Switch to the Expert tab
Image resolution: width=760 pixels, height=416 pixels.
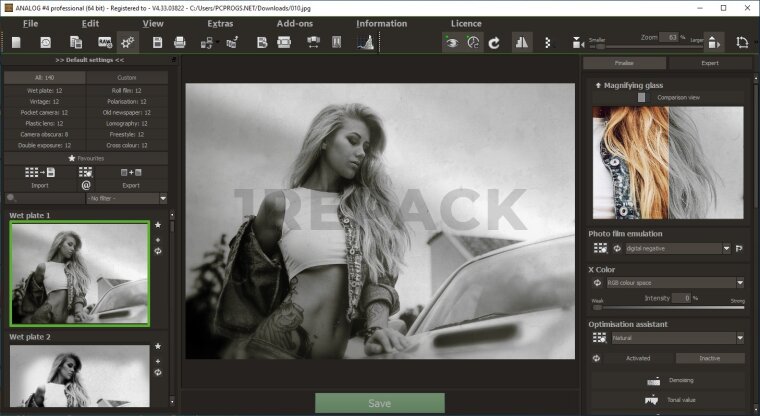[709, 63]
